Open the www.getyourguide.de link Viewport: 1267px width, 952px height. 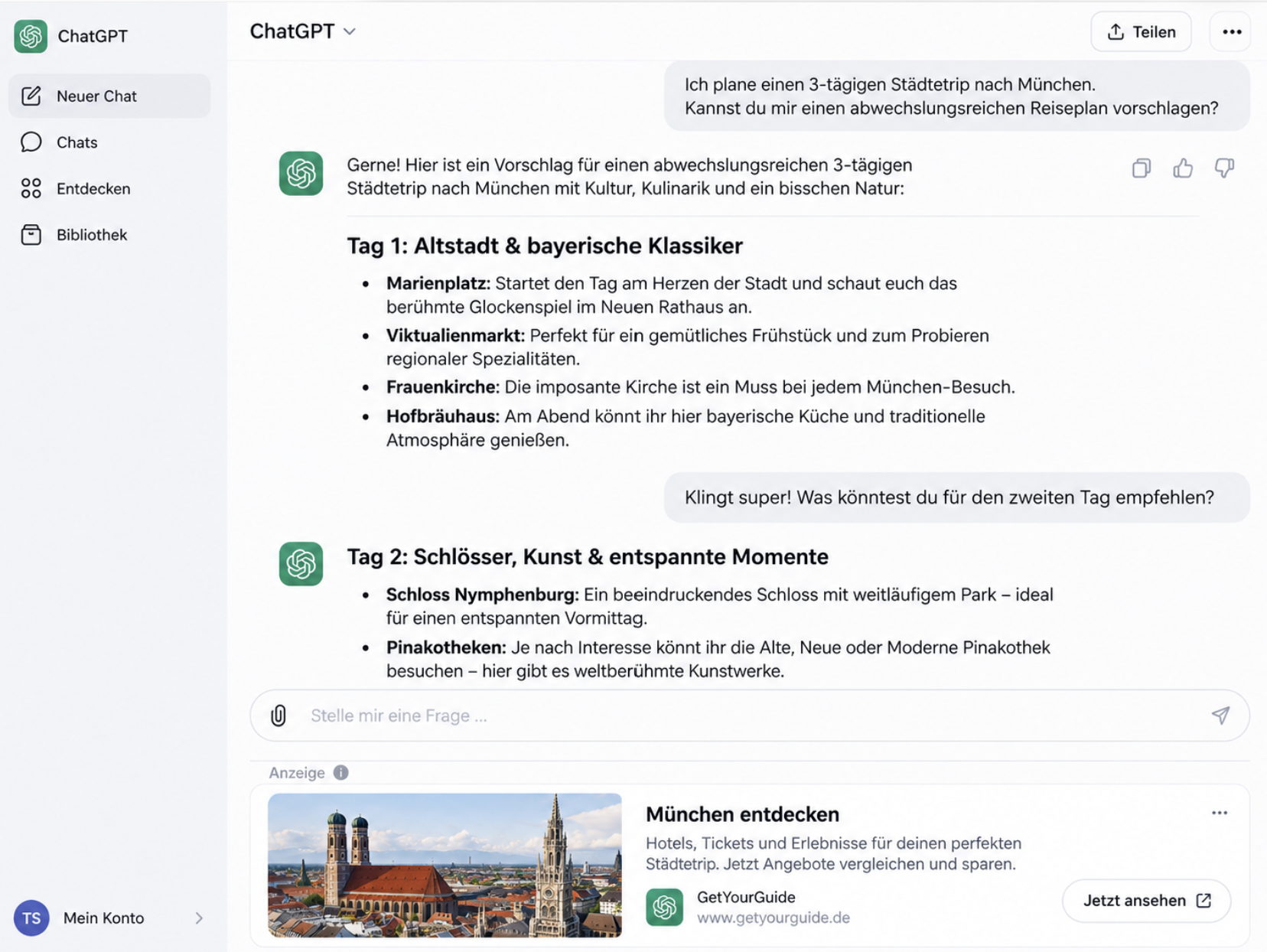(773, 918)
